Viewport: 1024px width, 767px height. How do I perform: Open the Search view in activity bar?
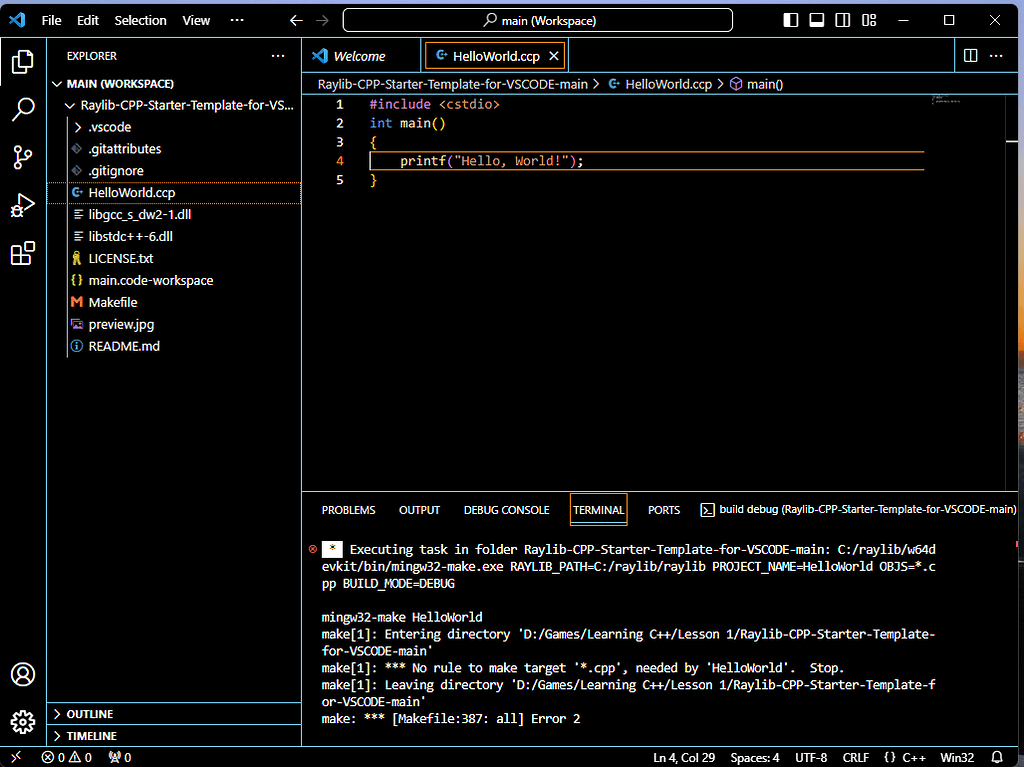(x=22, y=109)
